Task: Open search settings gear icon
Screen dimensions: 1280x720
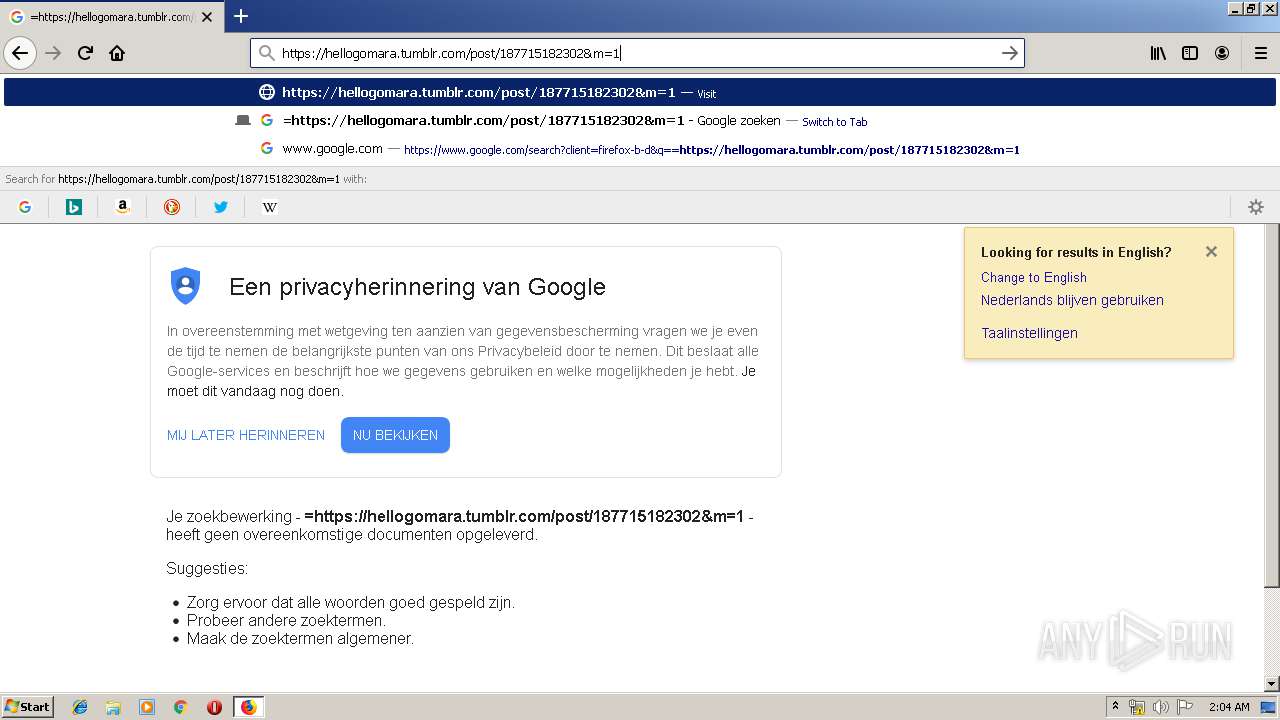Action: (1256, 207)
